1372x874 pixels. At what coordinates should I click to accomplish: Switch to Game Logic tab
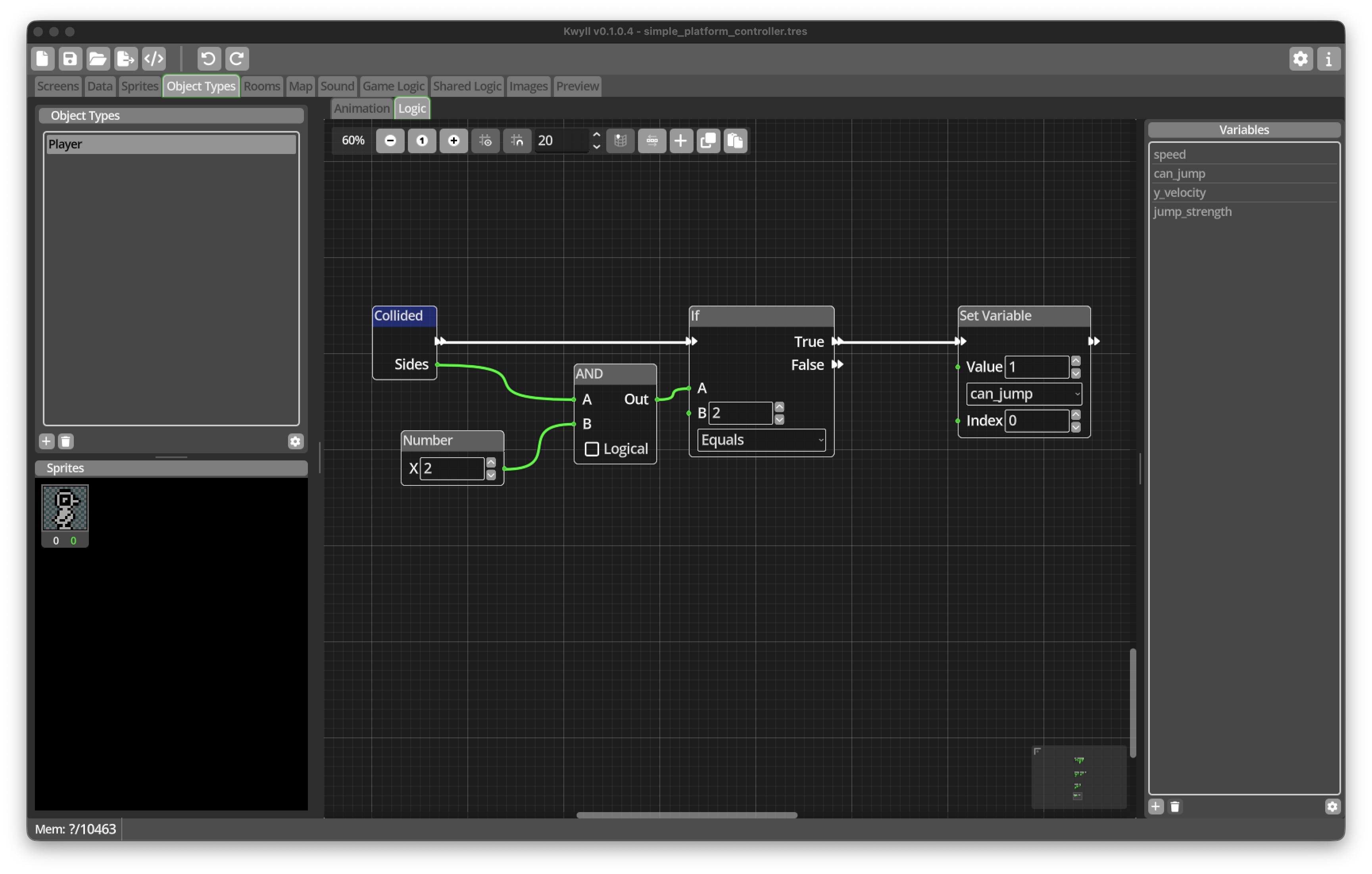(x=393, y=86)
